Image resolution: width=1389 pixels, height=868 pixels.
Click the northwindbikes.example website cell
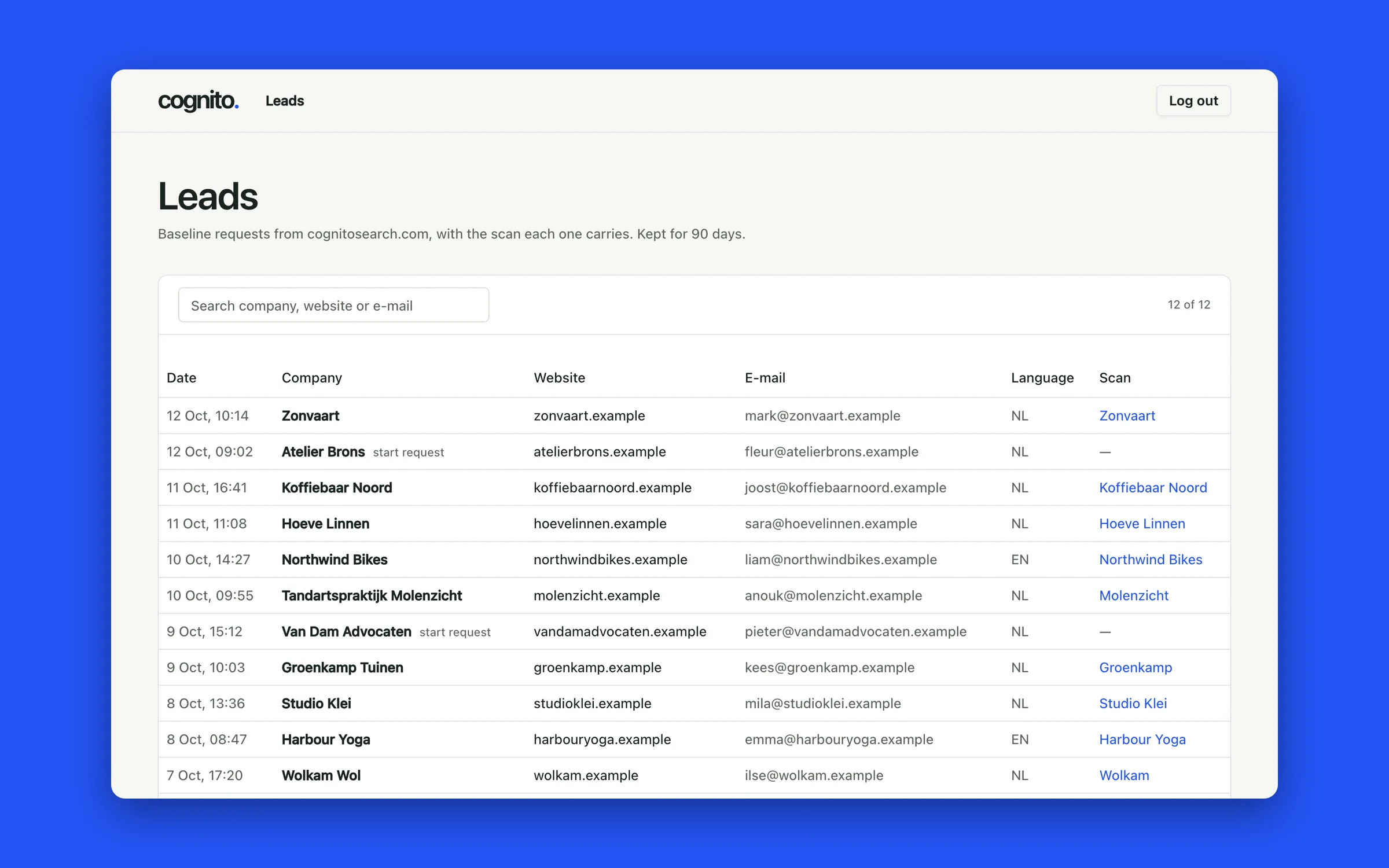coord(610,559)
